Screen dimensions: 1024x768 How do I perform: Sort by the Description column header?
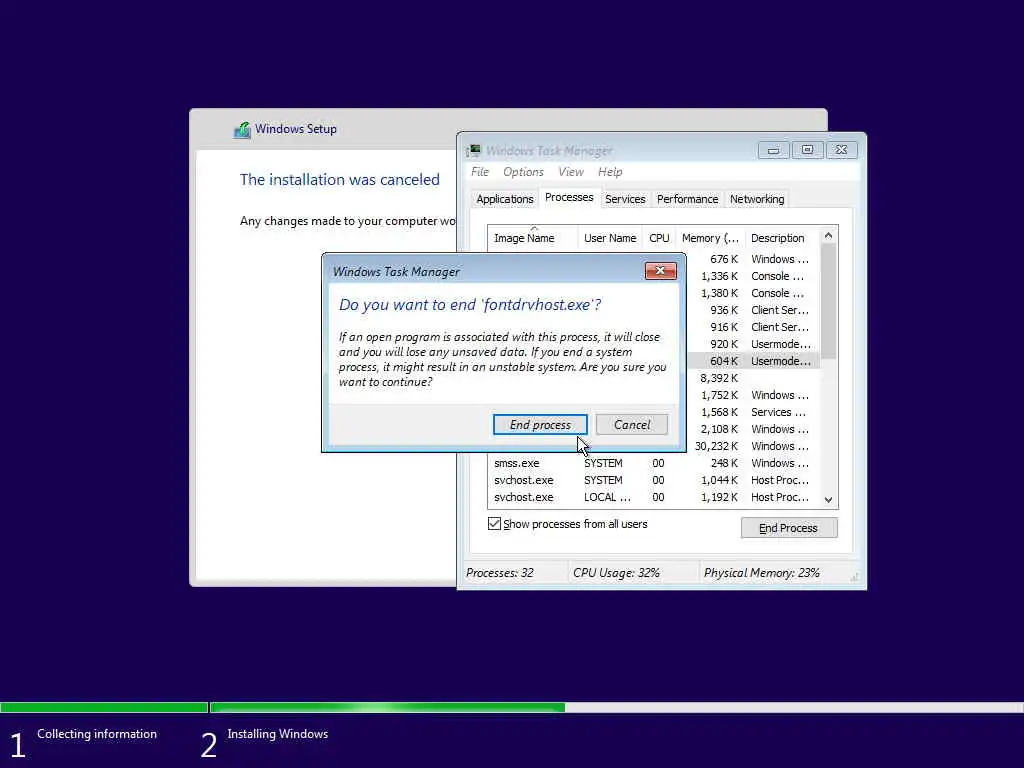click(782, 238)
